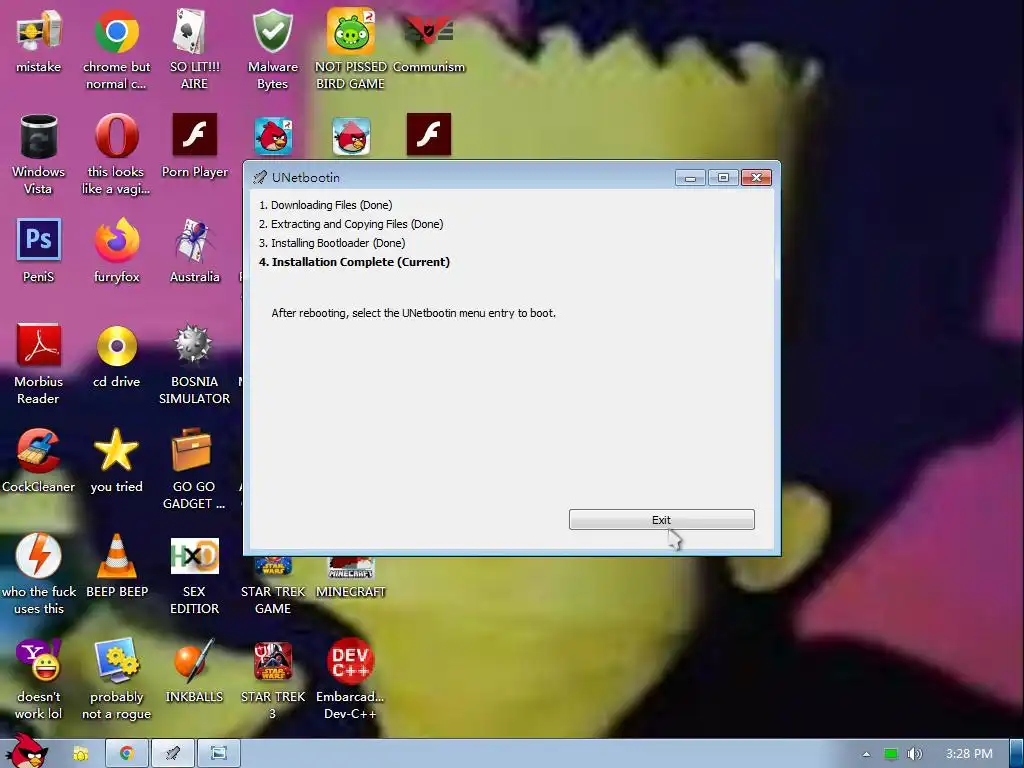Click the green network tray icon
Image resolution: width=1024 pixels, height=768 pixels.
[891, 754]
